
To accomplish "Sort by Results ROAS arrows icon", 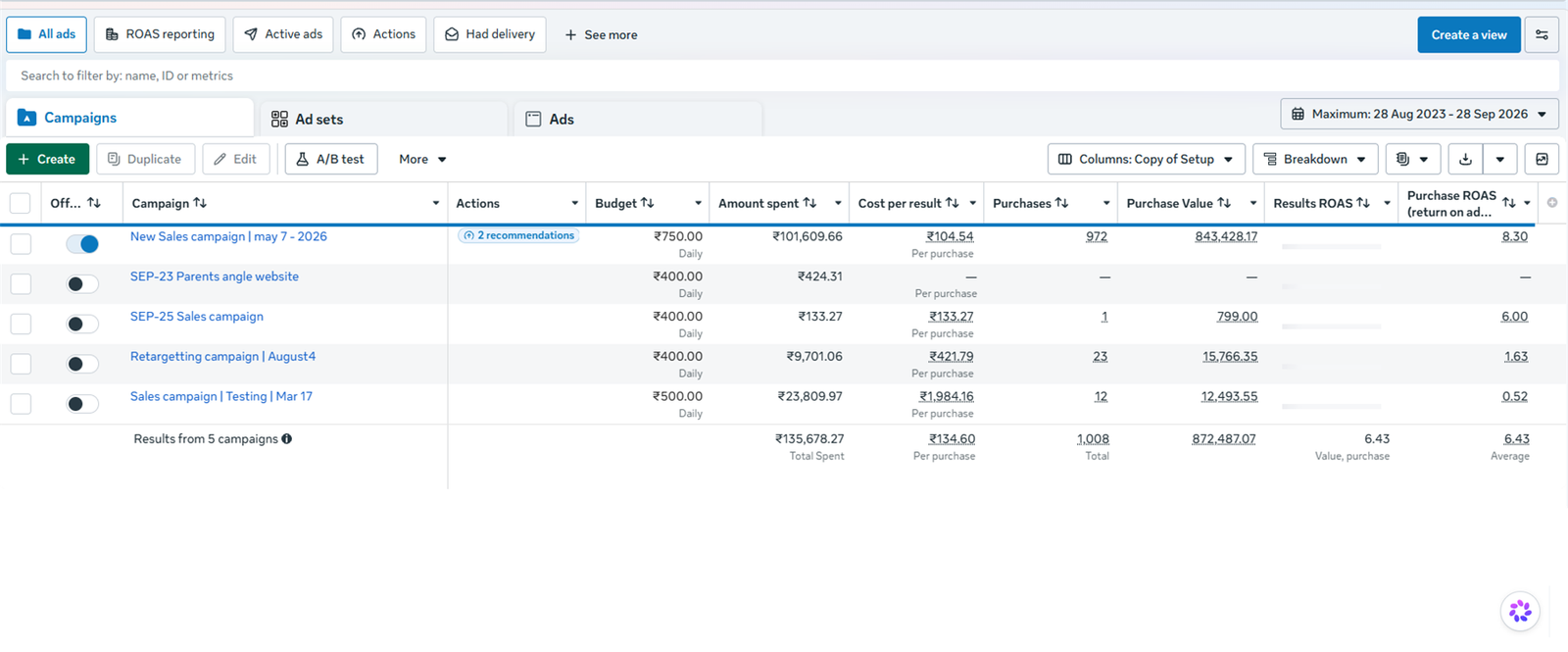I will coord(1363,203).
